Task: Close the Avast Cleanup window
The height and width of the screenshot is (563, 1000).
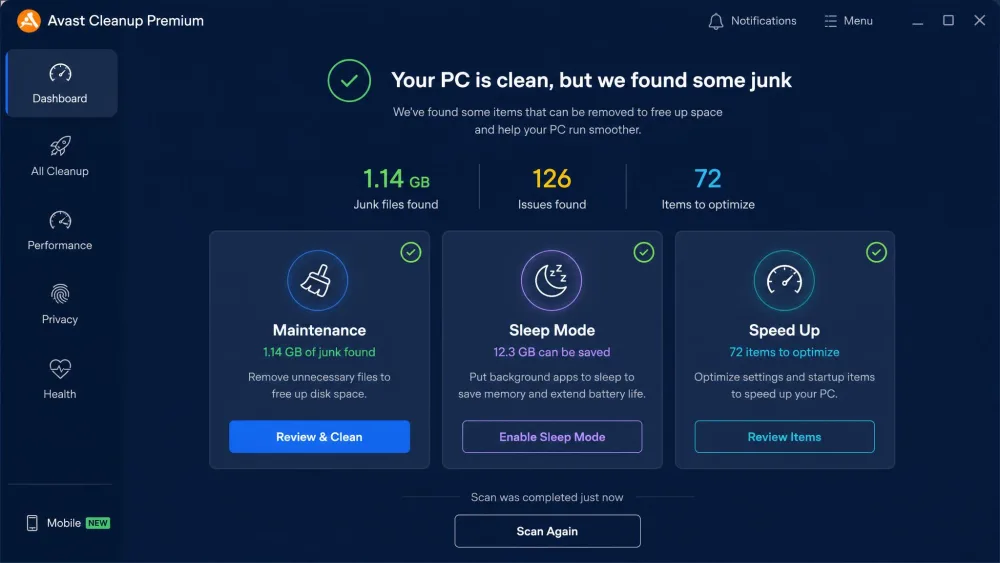Action: pos(980,20)
